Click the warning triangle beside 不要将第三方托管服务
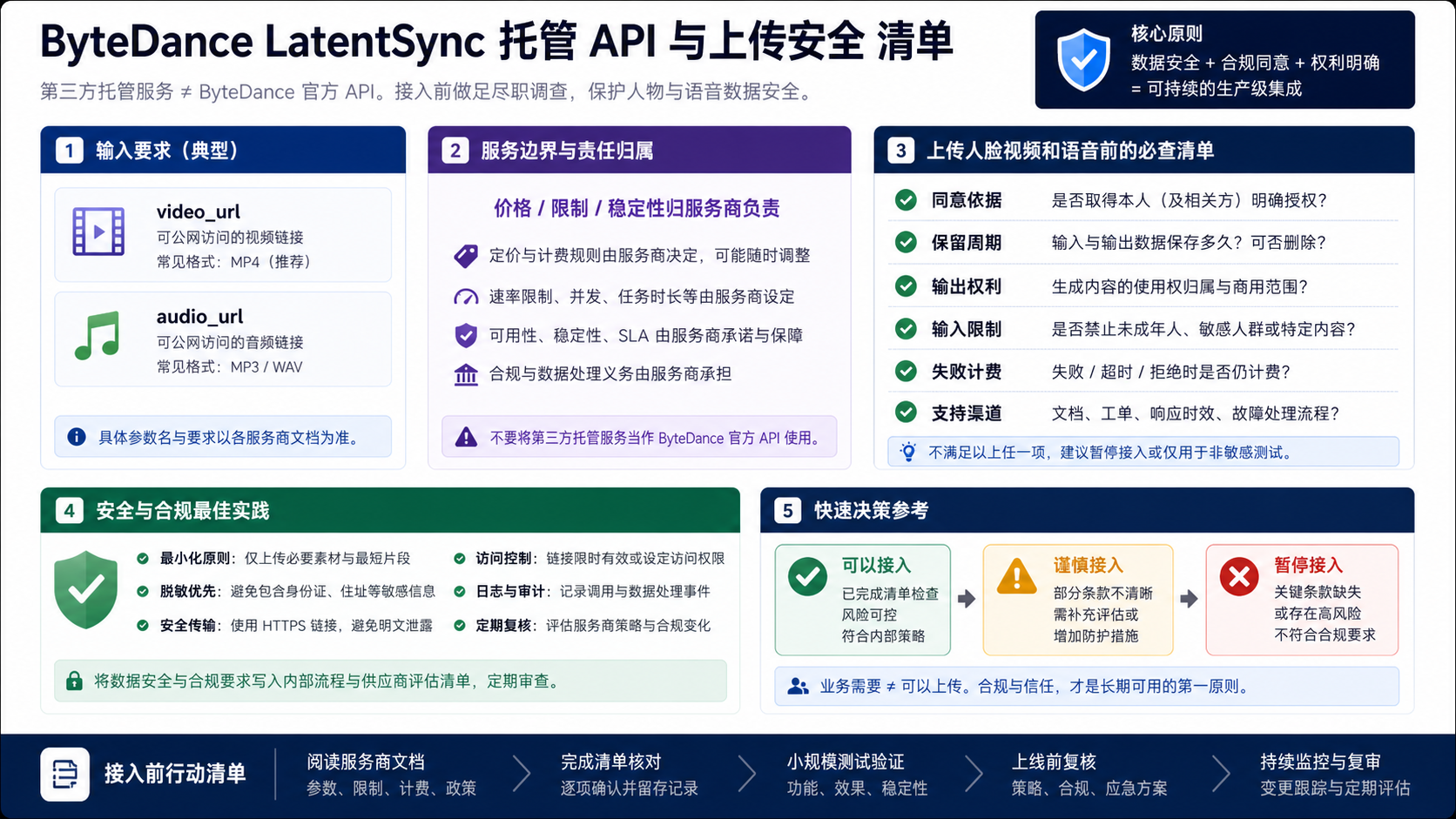This screenshot has width=1456, height=819. [467, 437]
